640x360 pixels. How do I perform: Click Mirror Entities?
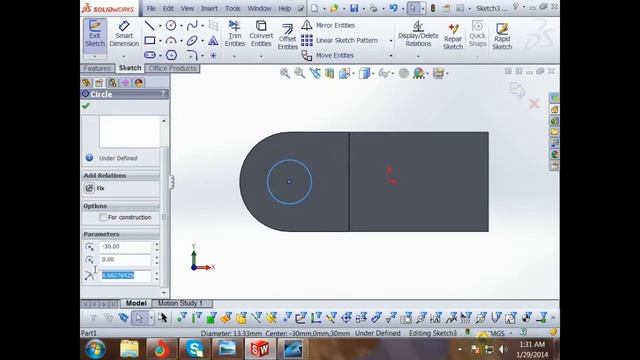point(329,25)
